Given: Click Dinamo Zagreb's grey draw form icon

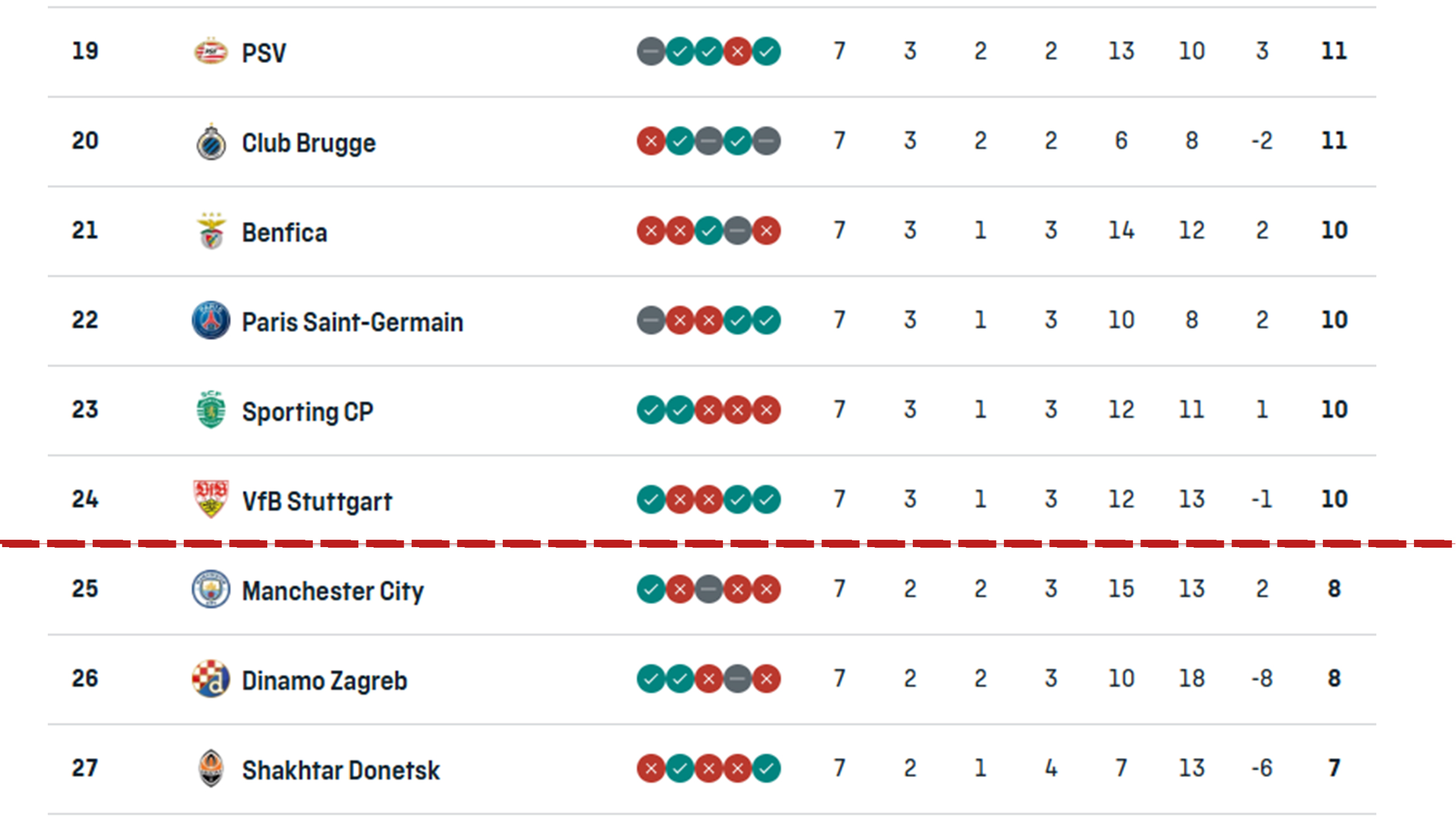Looking at the screenshot, I should point(737,679).
